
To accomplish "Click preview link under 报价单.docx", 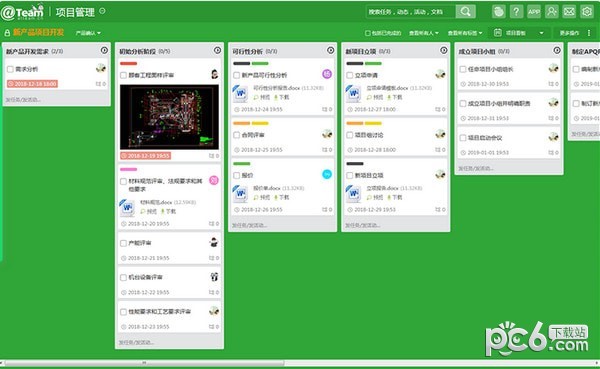I will 262,198.
